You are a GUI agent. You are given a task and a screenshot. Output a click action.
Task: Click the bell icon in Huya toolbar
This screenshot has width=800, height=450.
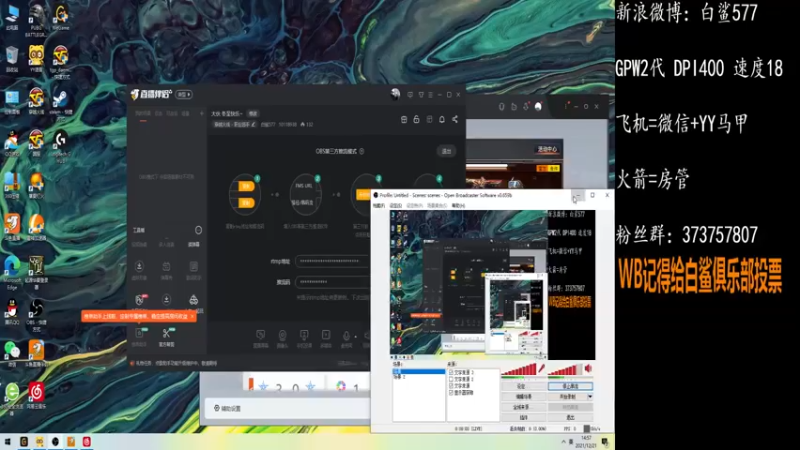[x=442, y=119]
